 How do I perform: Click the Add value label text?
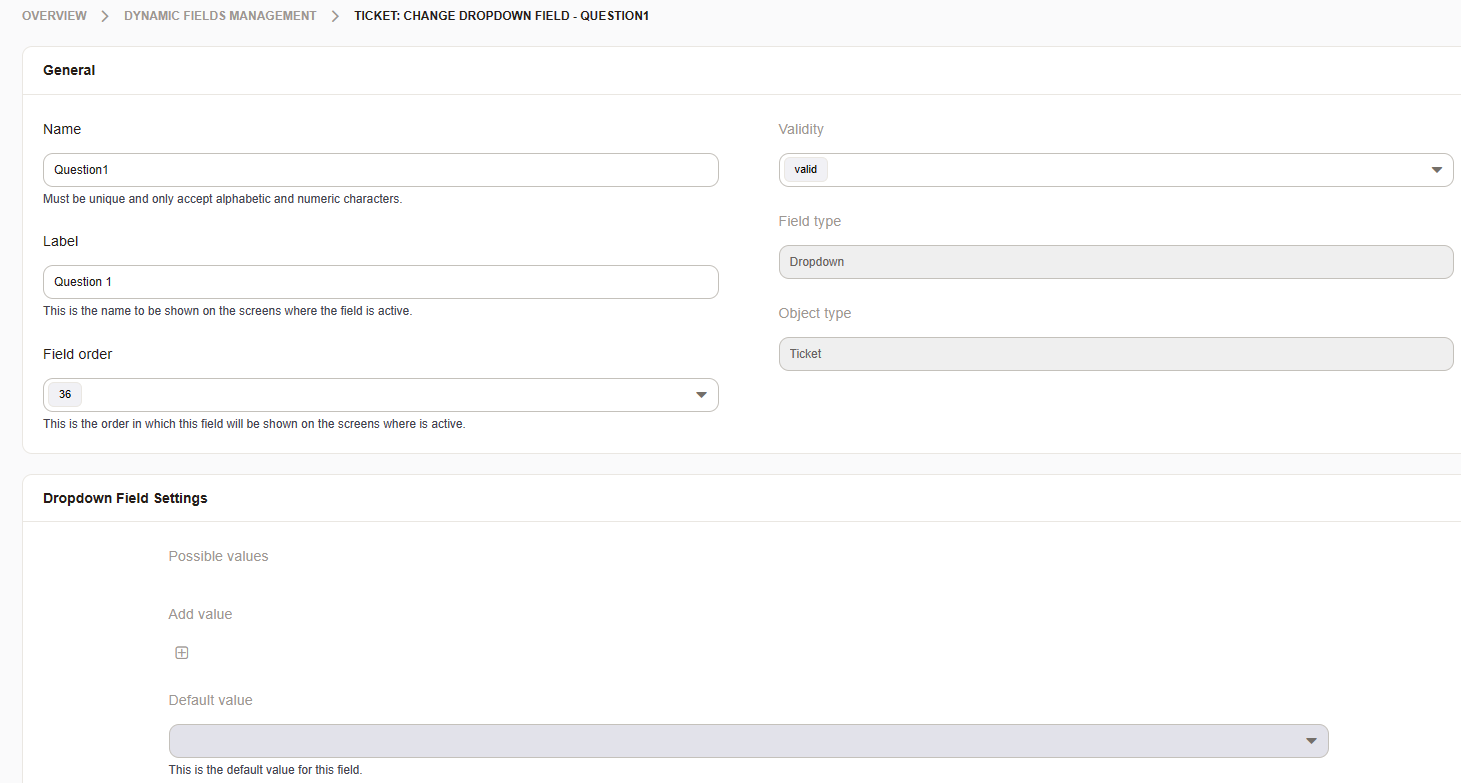200,614
